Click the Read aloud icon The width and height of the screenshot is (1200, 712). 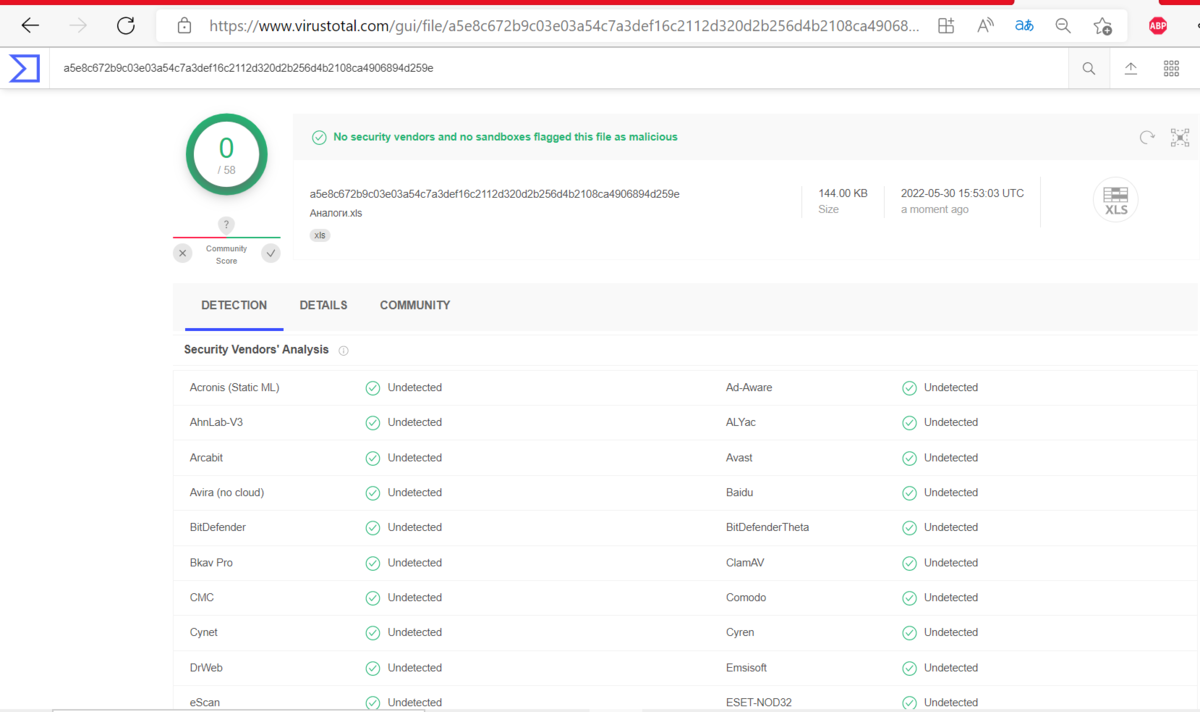tap(985, 26)
